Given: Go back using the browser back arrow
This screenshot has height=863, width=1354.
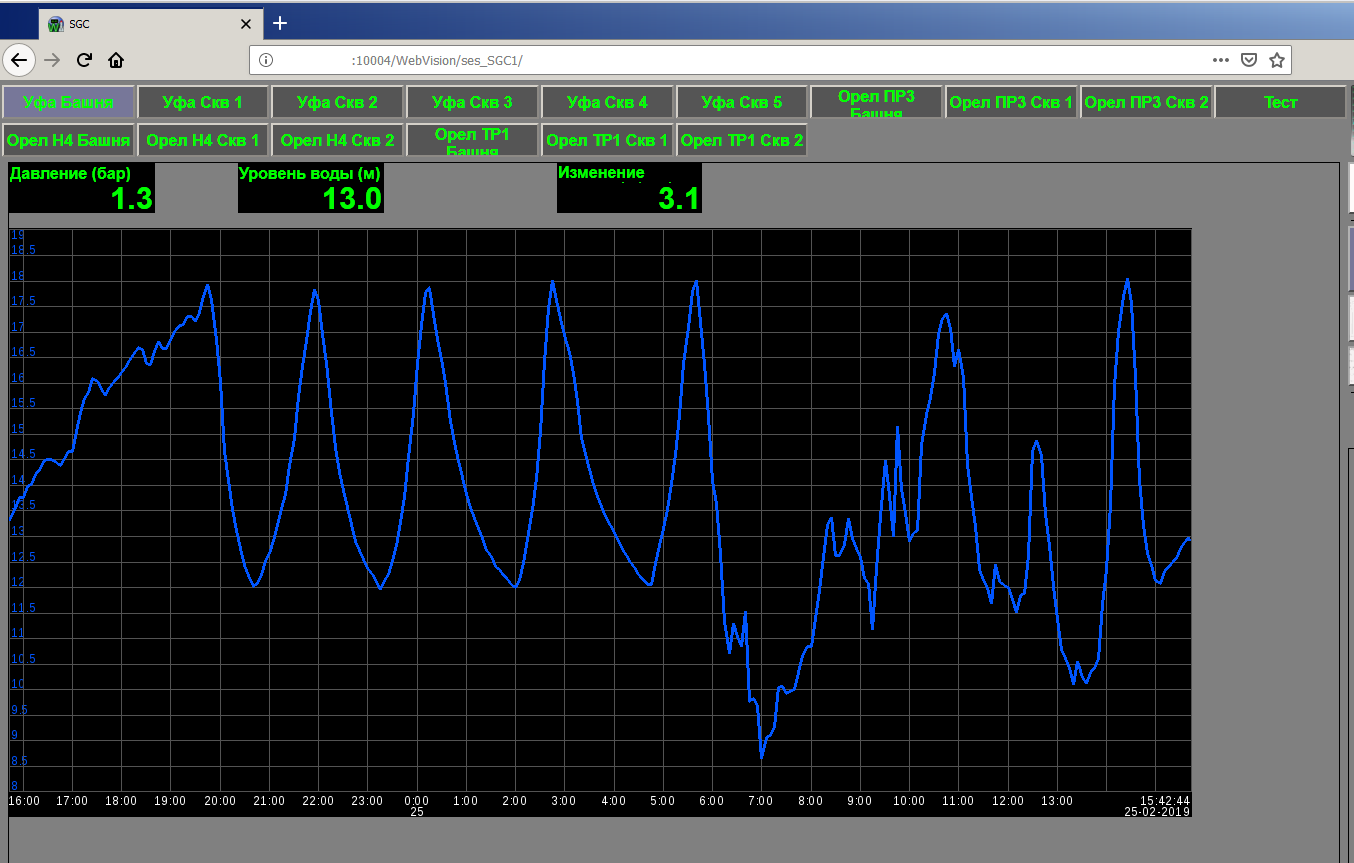Looking at the screenshot, I should pos(20,60).
